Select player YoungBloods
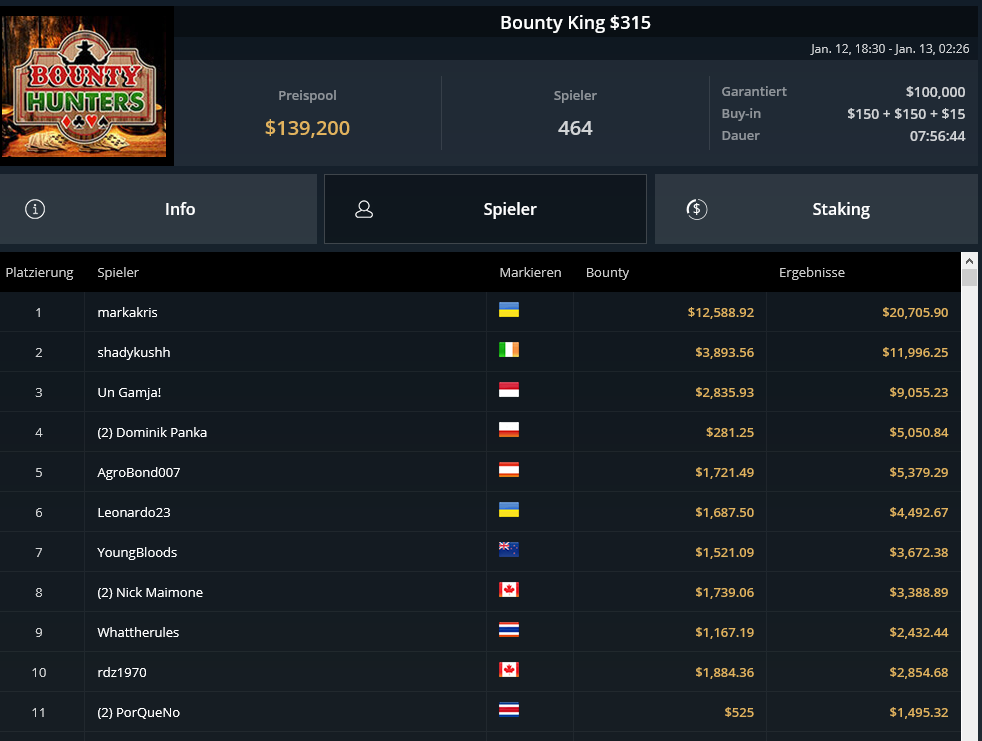 (137, 552)
